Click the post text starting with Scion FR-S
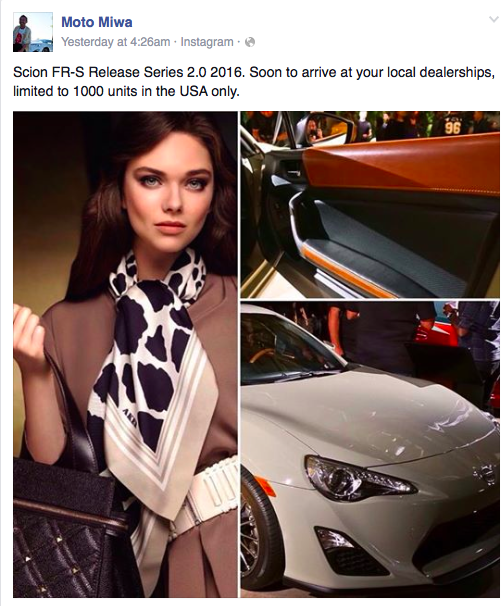This screenshot has width=503, height=606. pyautogui.click(x=254, y=72)
